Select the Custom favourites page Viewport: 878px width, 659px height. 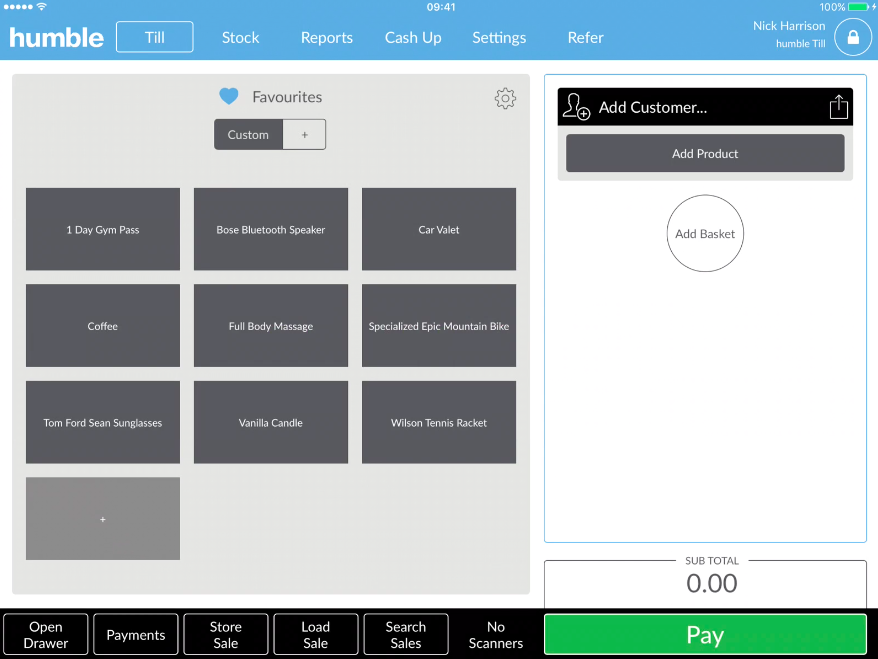click(x=248, y=134)
